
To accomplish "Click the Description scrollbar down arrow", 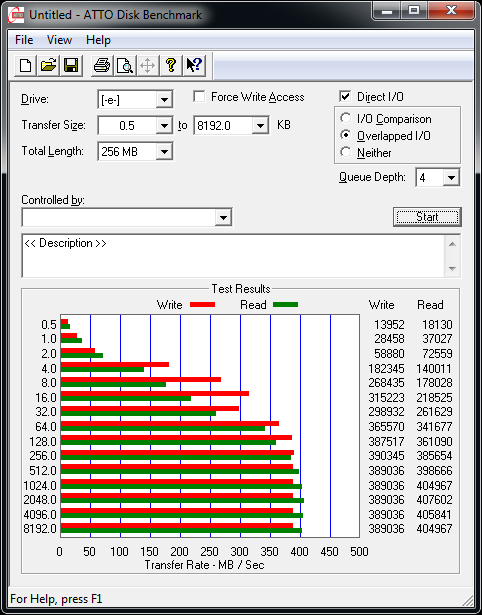I will pos(452,269).
